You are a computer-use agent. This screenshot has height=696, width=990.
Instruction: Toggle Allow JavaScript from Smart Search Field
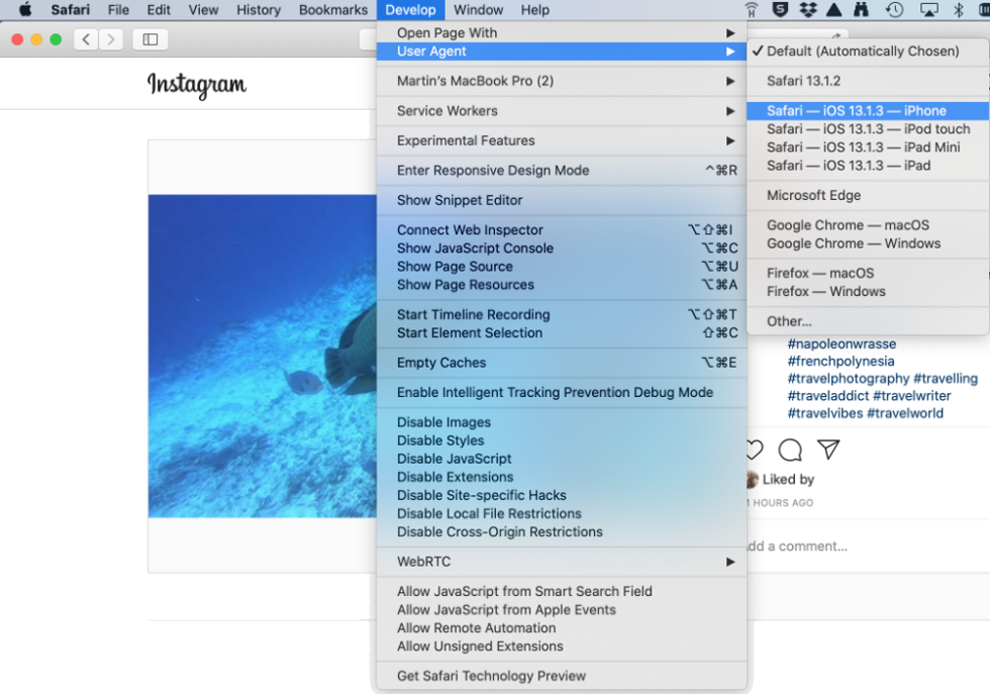point(561,591)
